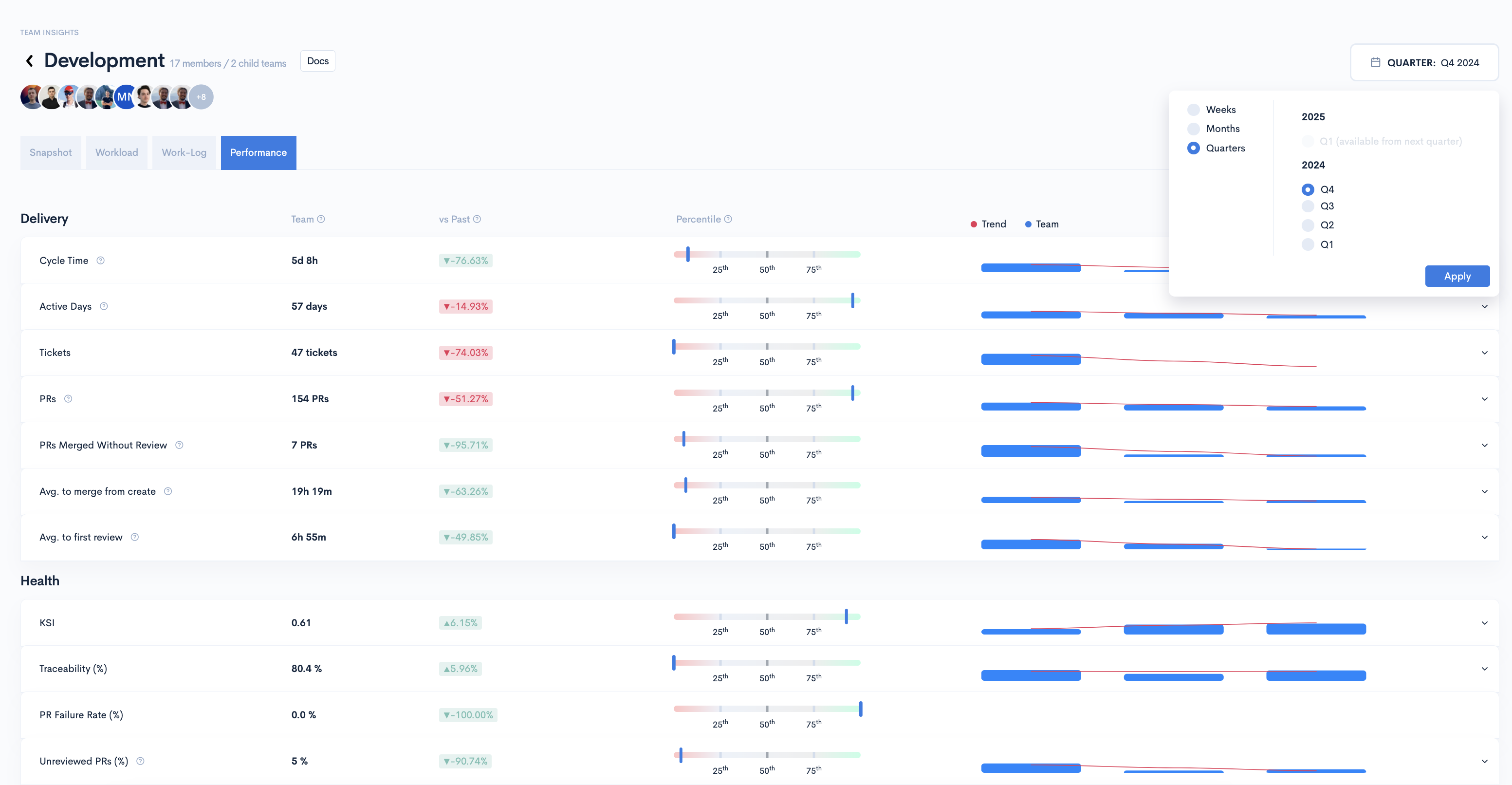The width and height of the screenshot is (1512, 785).
Task: Click help icon next to vs Past header
Action: coord(477,219)
